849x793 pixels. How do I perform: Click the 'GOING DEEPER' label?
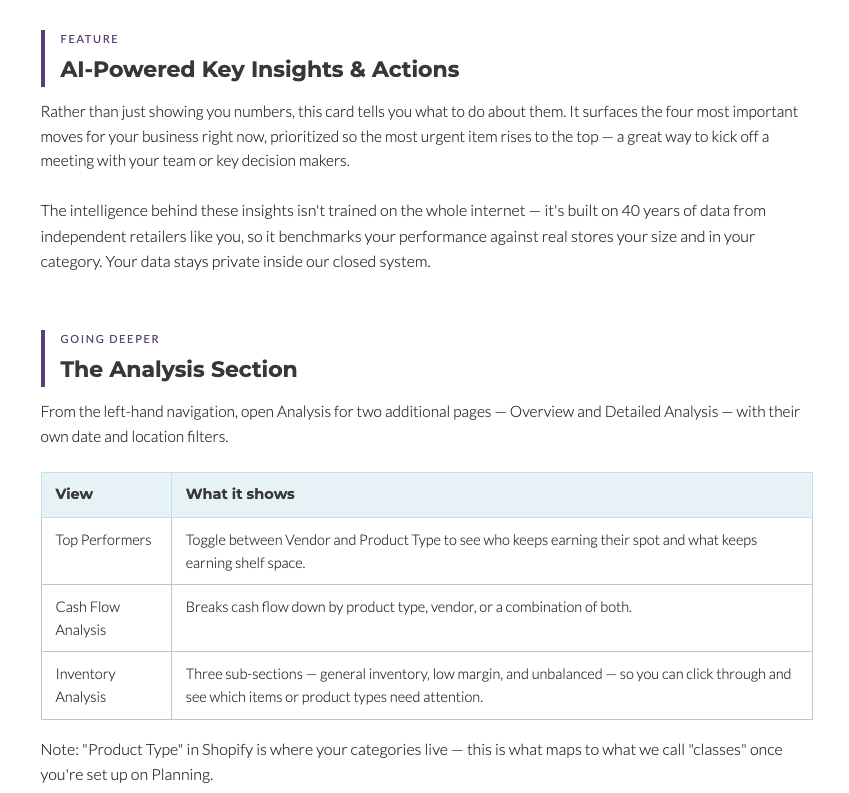click(x=110, y=339)
